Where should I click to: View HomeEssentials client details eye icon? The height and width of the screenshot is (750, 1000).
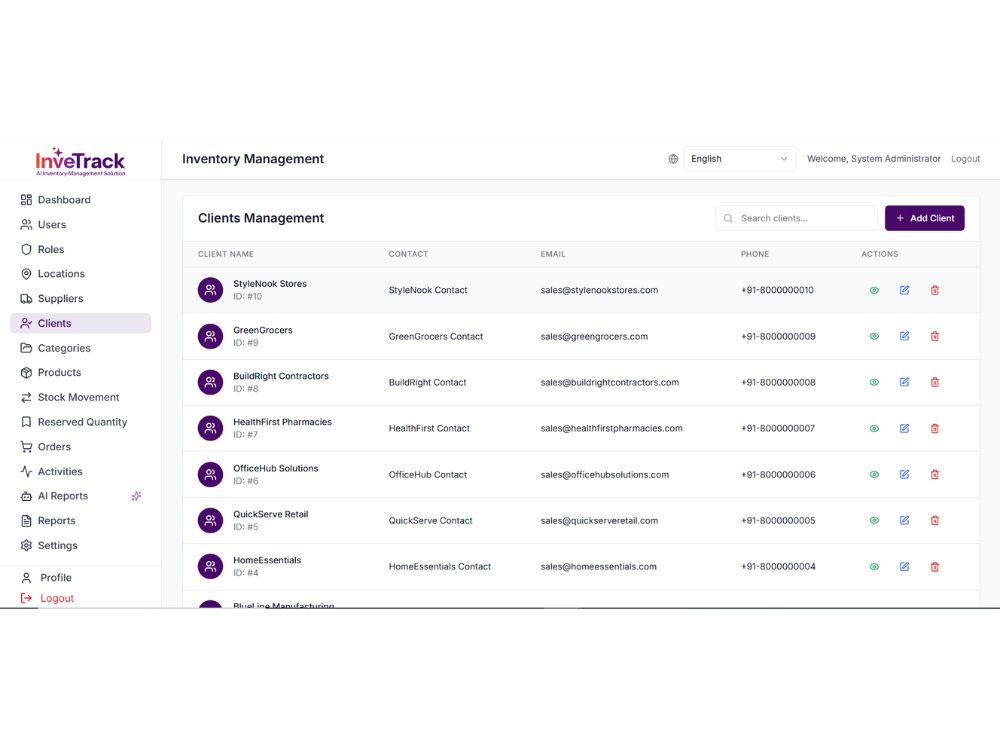coord(874,566)
